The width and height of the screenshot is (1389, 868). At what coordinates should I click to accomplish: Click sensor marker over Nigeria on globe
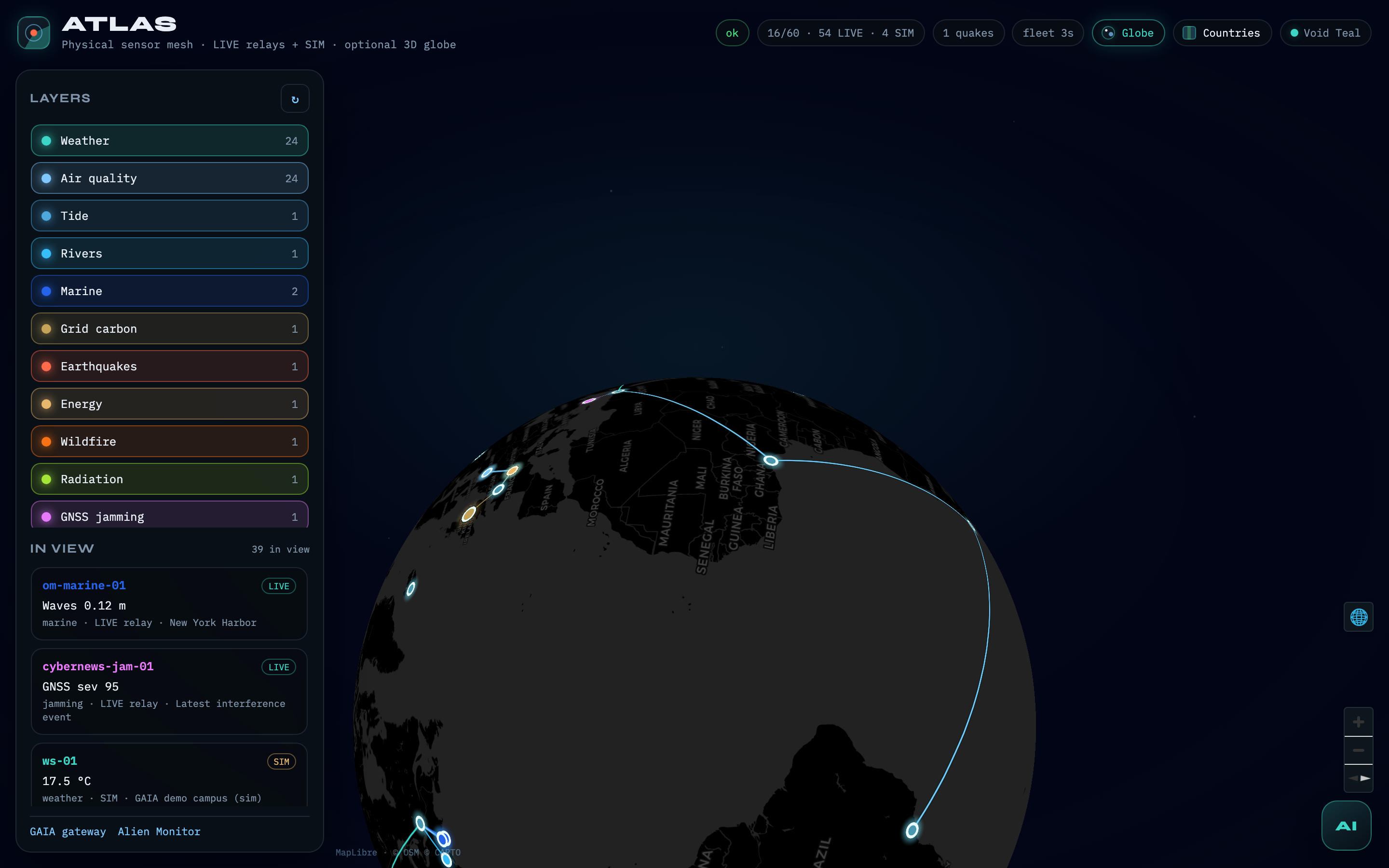pos(770,461)
